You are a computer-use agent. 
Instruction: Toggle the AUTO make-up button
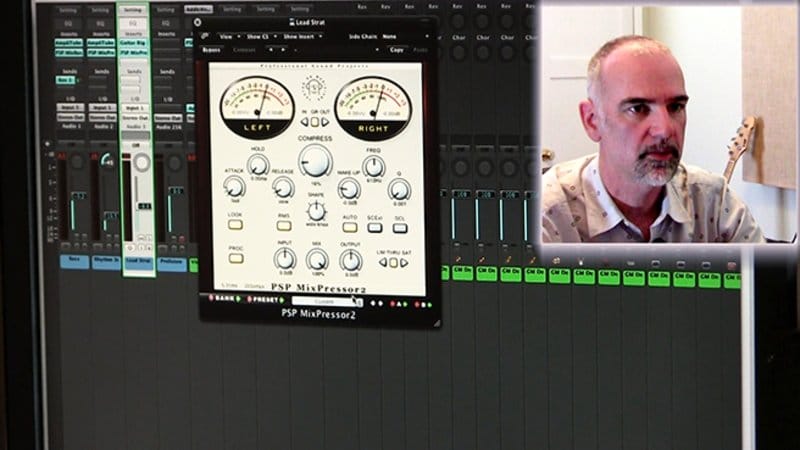pyautogui.click(x=349, y=227)
